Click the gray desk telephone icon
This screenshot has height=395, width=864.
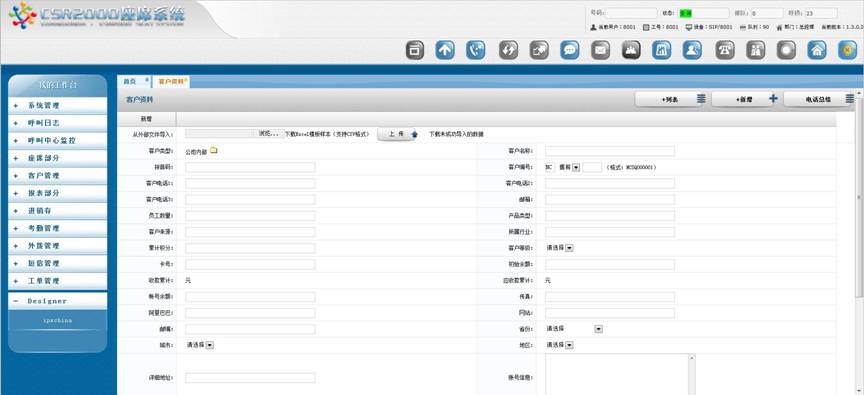point(725,50)
